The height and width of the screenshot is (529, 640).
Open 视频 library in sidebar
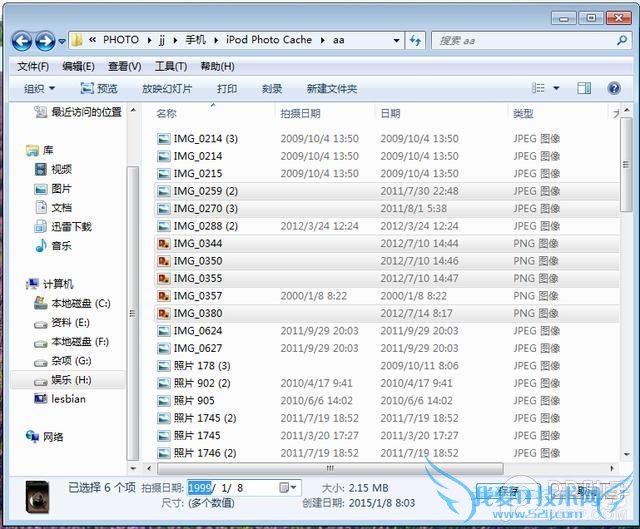[53, 169]
